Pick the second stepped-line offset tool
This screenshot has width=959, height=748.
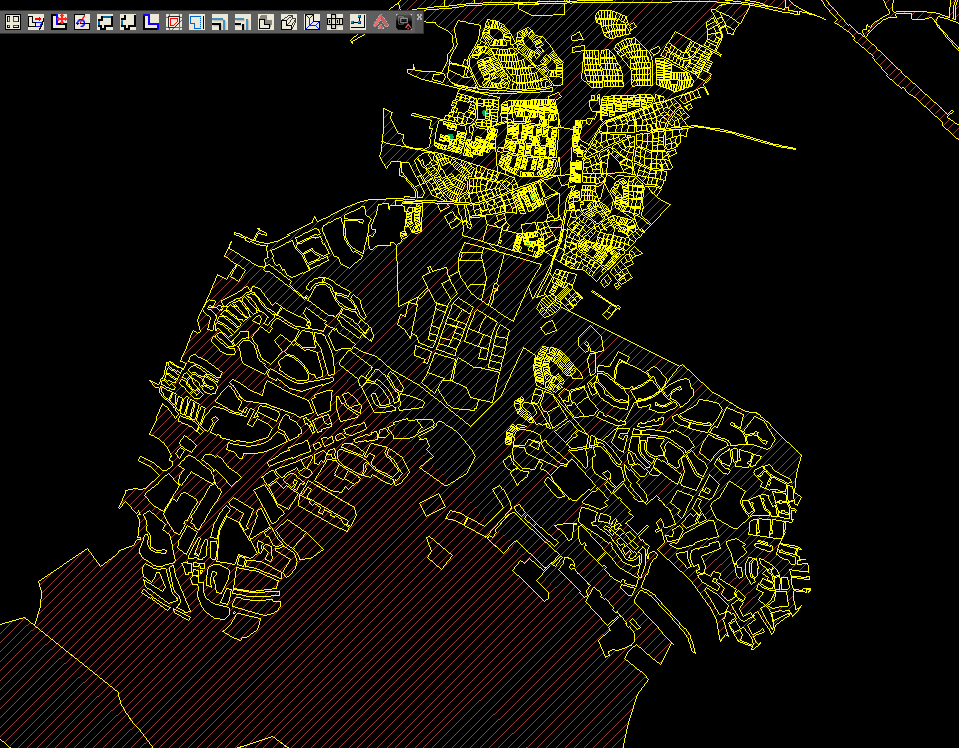coord(241,19)
